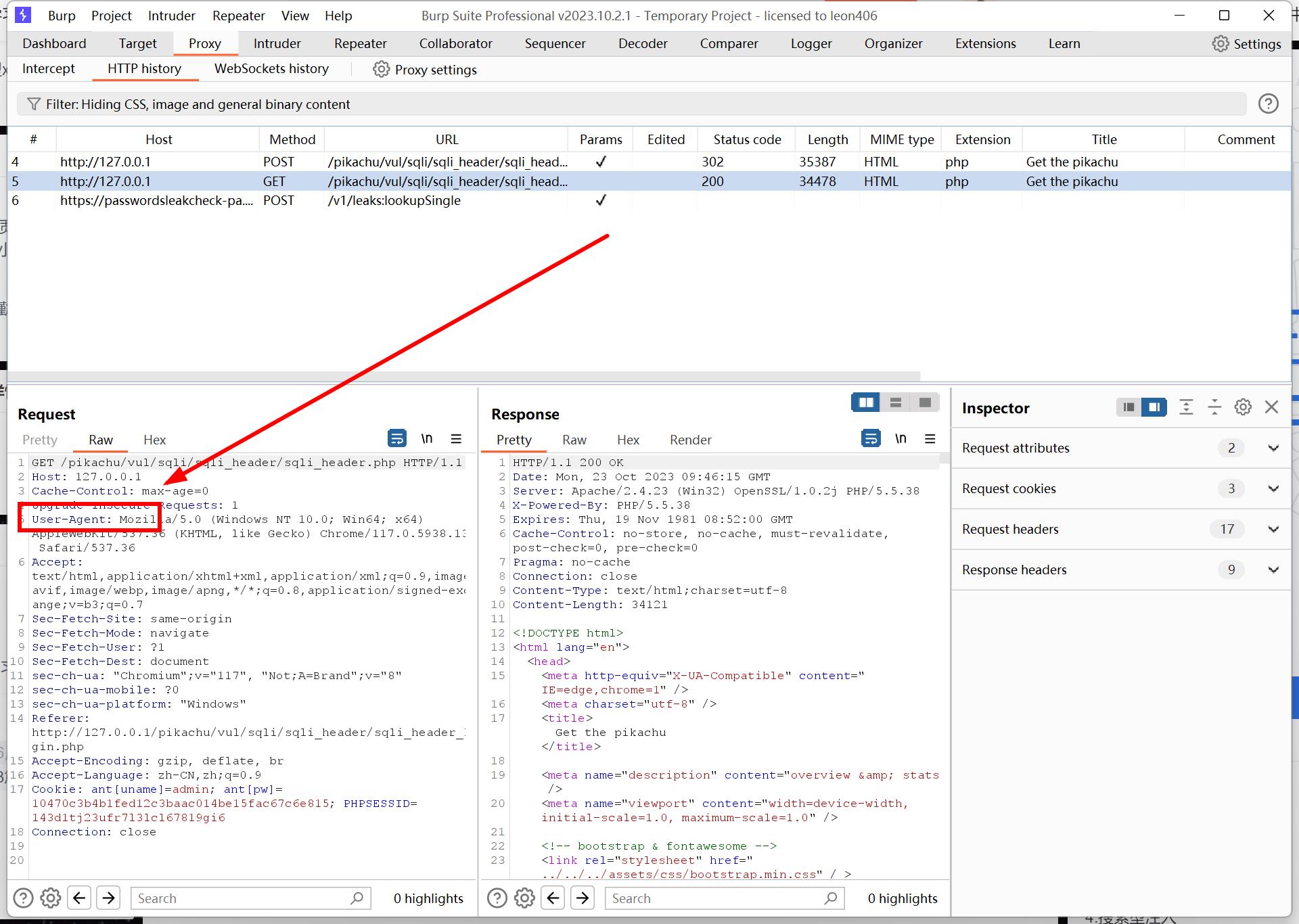
Task: Toggle word wrap in Response panel
Action: point(871,438)
